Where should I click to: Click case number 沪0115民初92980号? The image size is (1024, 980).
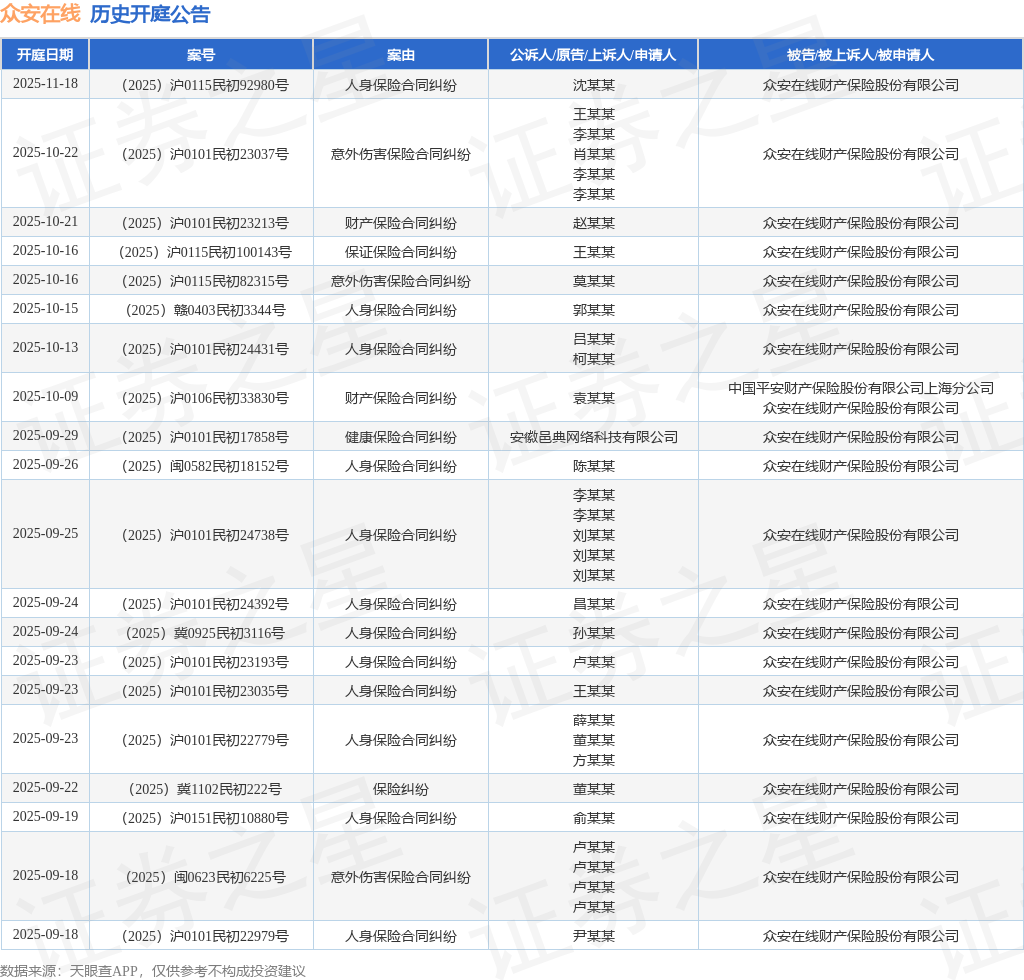[205, 85]
